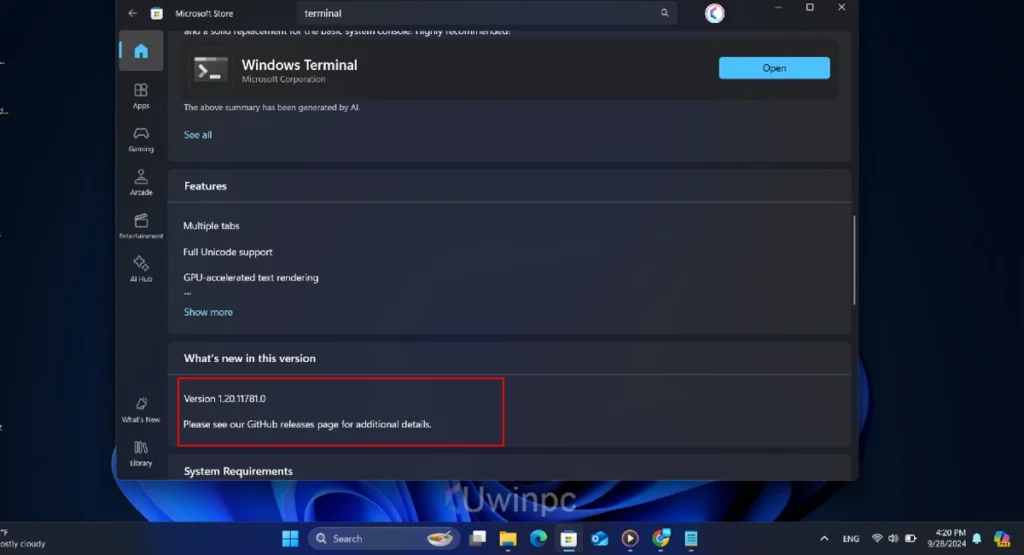Open What's New in sidebar
Screen dimensions: 1024x555
click(141, 409)
